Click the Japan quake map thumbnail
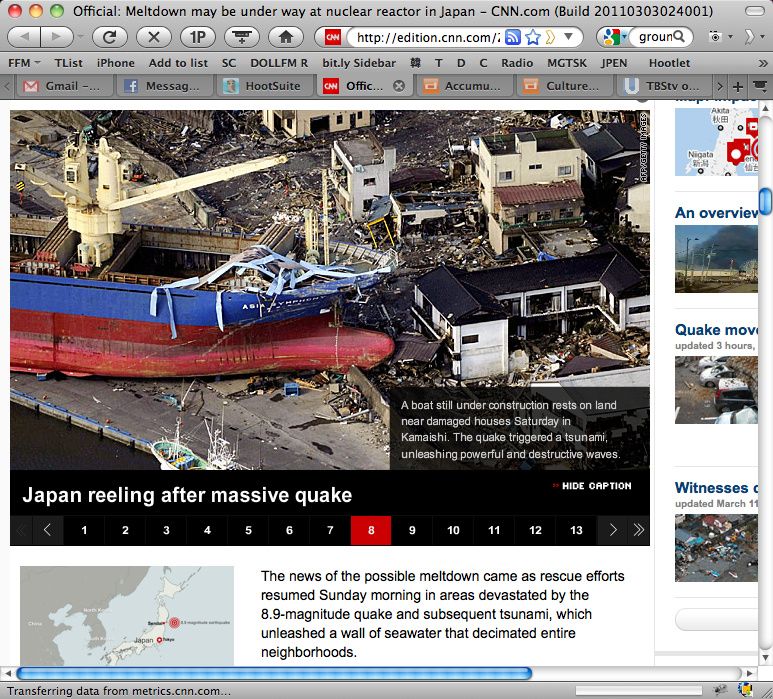Image resolution: width=773 pixels, height=699 pixels. point(127,616)
